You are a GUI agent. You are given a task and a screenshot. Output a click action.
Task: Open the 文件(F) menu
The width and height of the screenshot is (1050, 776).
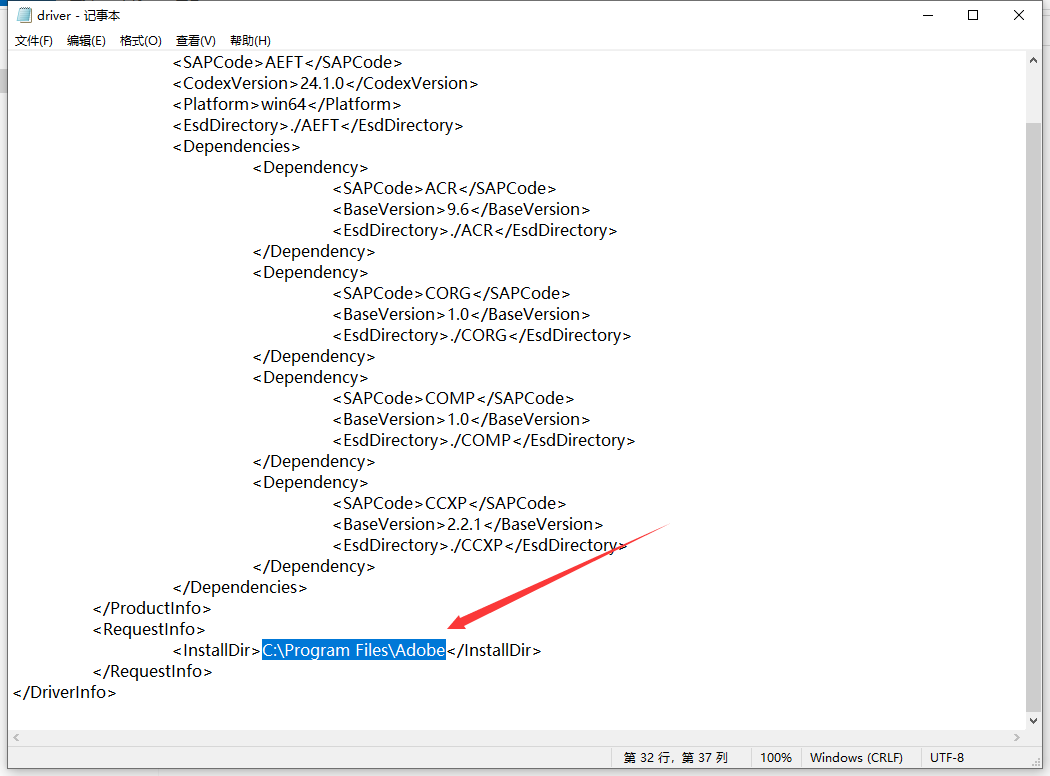click(x=34, y=41)
